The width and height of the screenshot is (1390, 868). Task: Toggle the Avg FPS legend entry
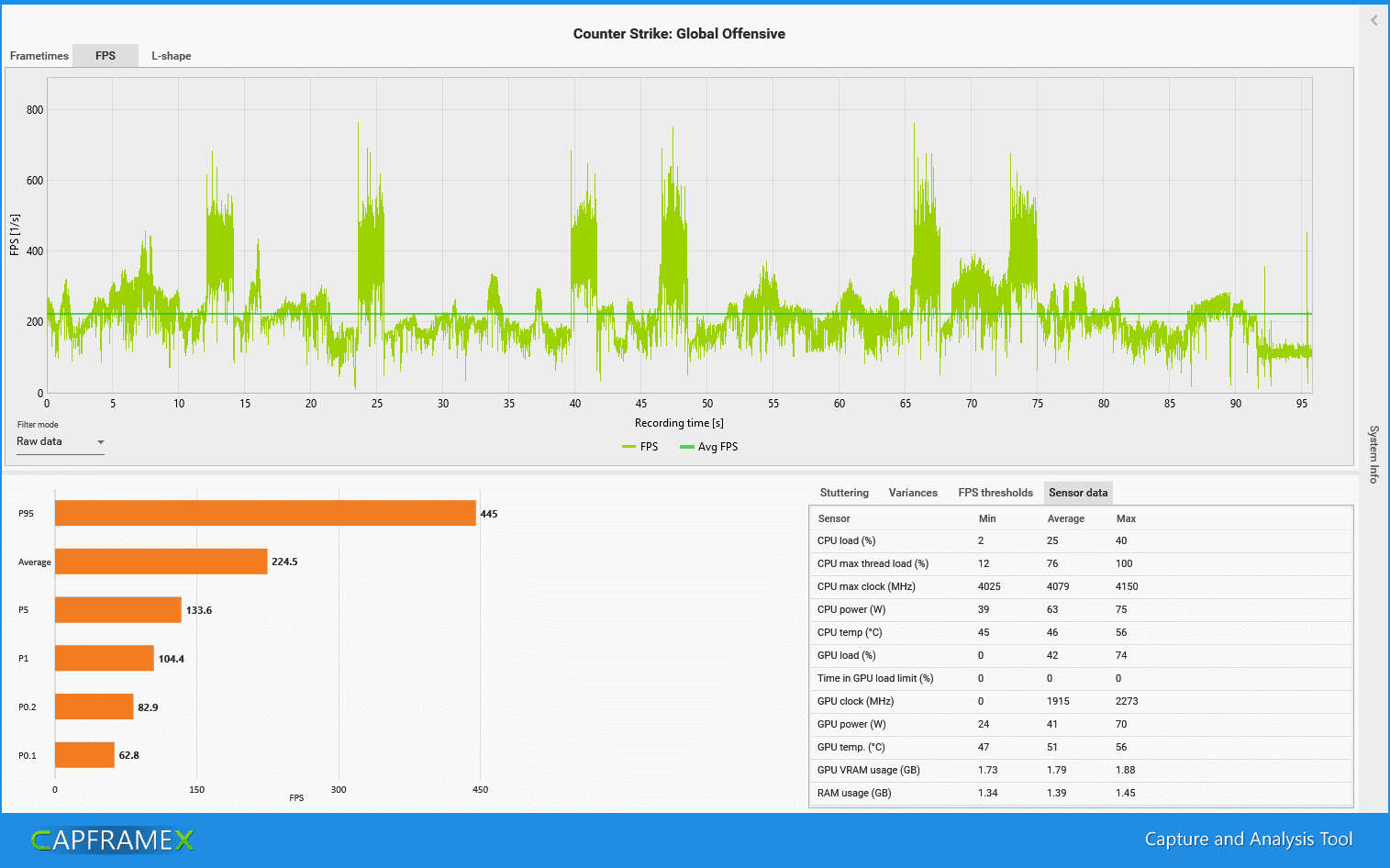tap(708, 447)
